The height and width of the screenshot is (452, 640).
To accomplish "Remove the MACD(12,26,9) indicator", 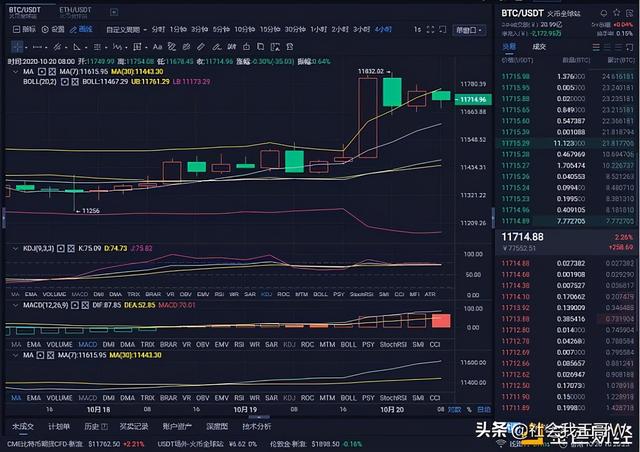I will (85, 305).
